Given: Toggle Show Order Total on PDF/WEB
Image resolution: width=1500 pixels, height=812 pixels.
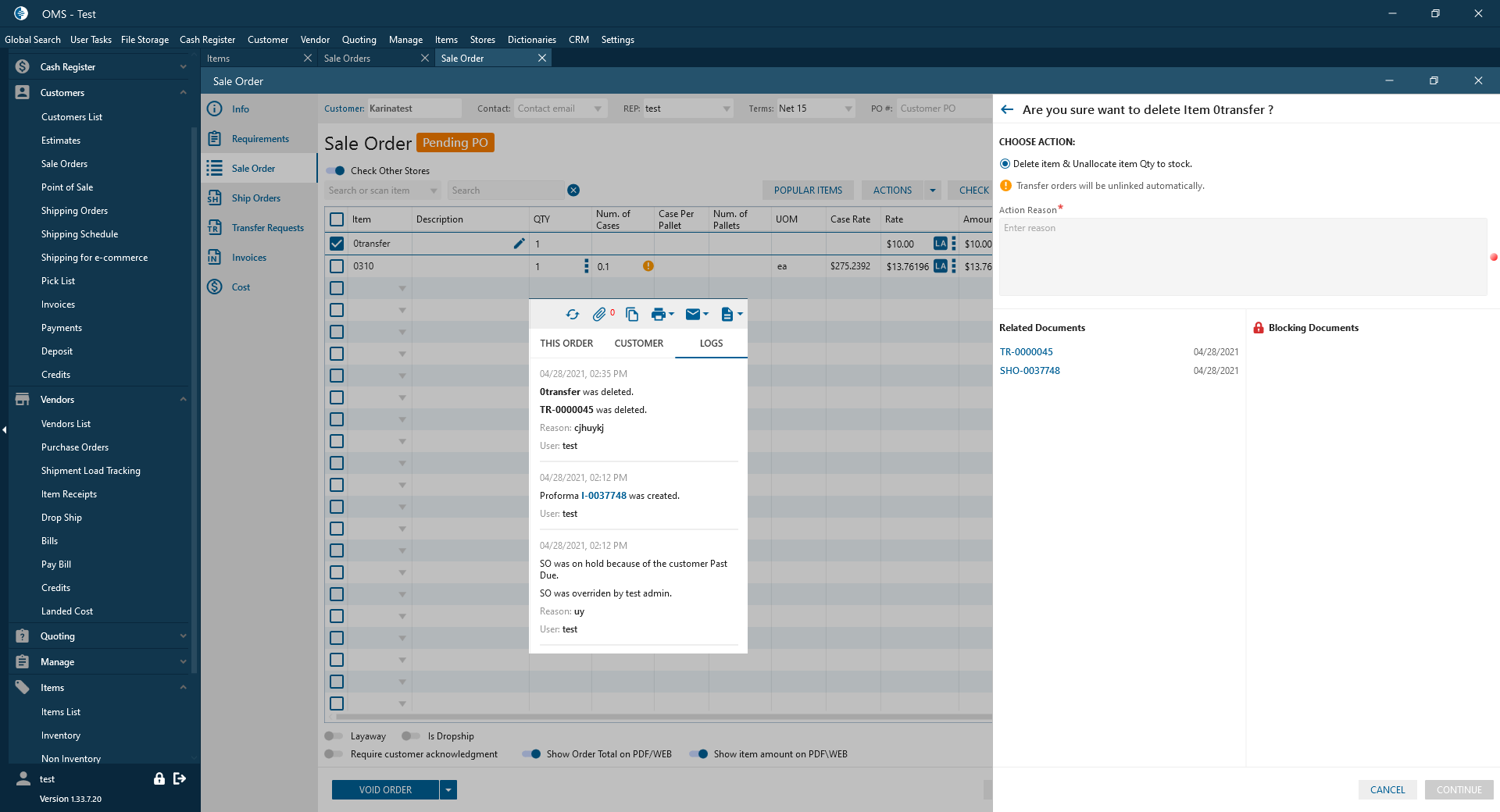Looking at the screenshot, I should pos(531,754).
